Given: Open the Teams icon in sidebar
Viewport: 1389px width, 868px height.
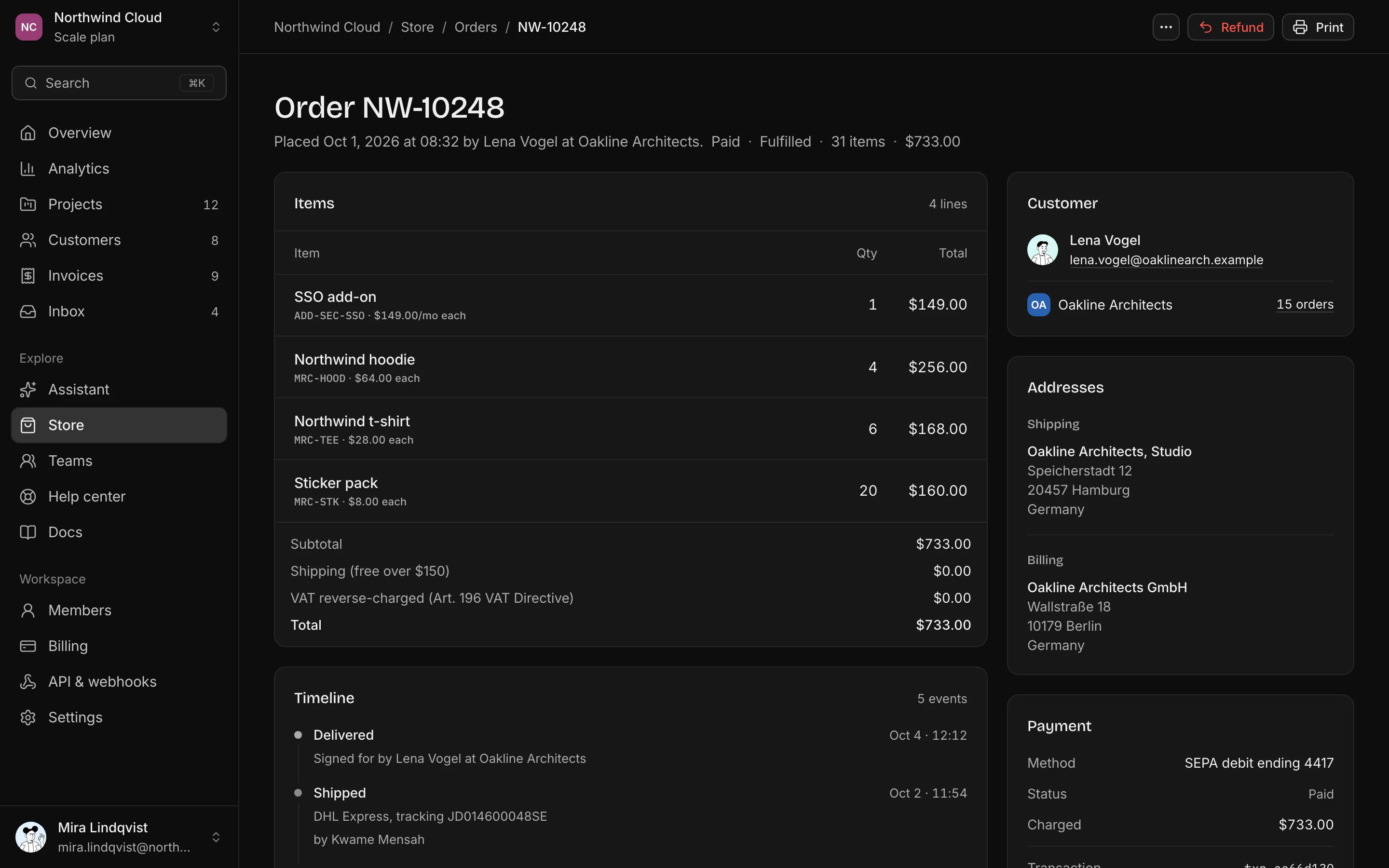Looking at the screenshot, I should 27,461.
